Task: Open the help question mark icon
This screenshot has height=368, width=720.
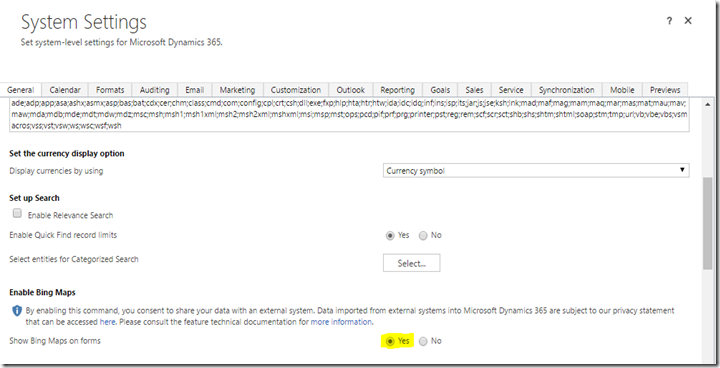Action: [669, 21]
